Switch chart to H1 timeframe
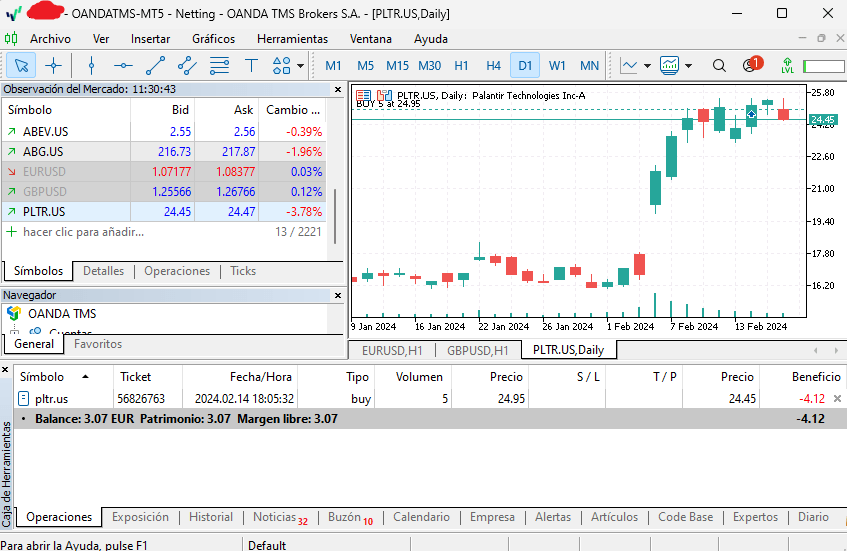Viewport: 847px width, 551px height. (x=461, y=66)
